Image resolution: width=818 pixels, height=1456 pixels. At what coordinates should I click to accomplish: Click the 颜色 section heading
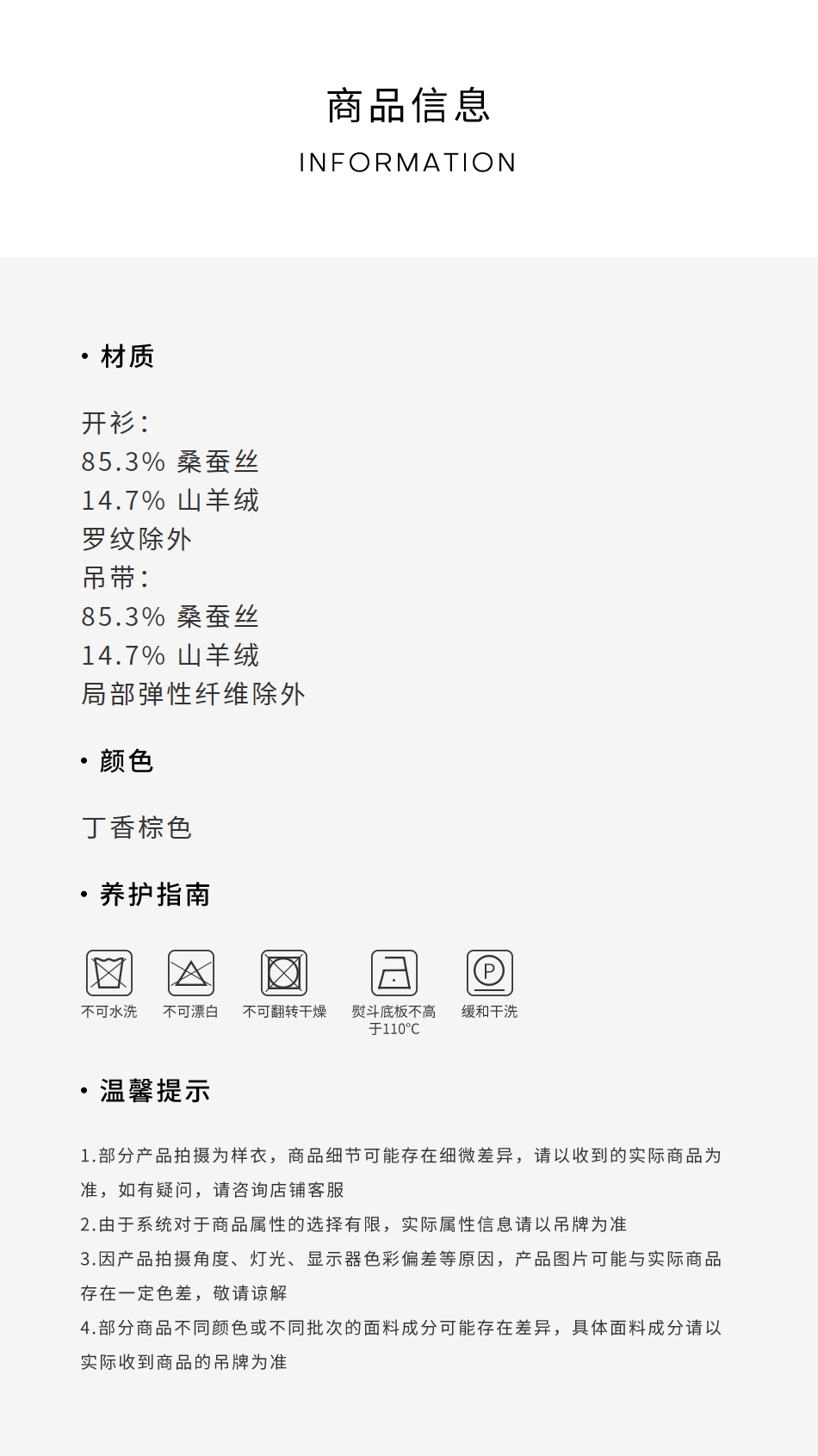click(127, 761)
